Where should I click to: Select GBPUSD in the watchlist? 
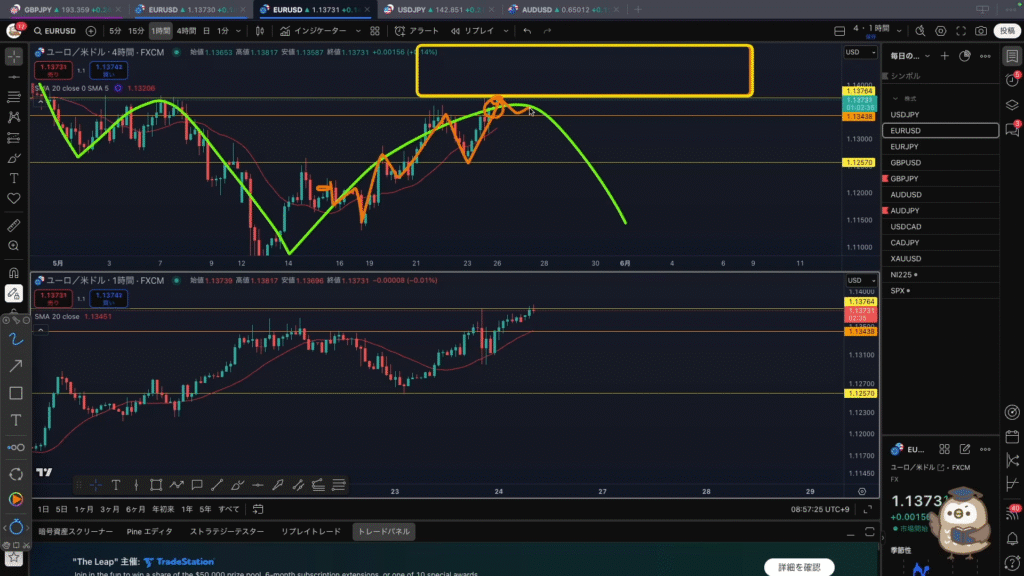point(940,163)
